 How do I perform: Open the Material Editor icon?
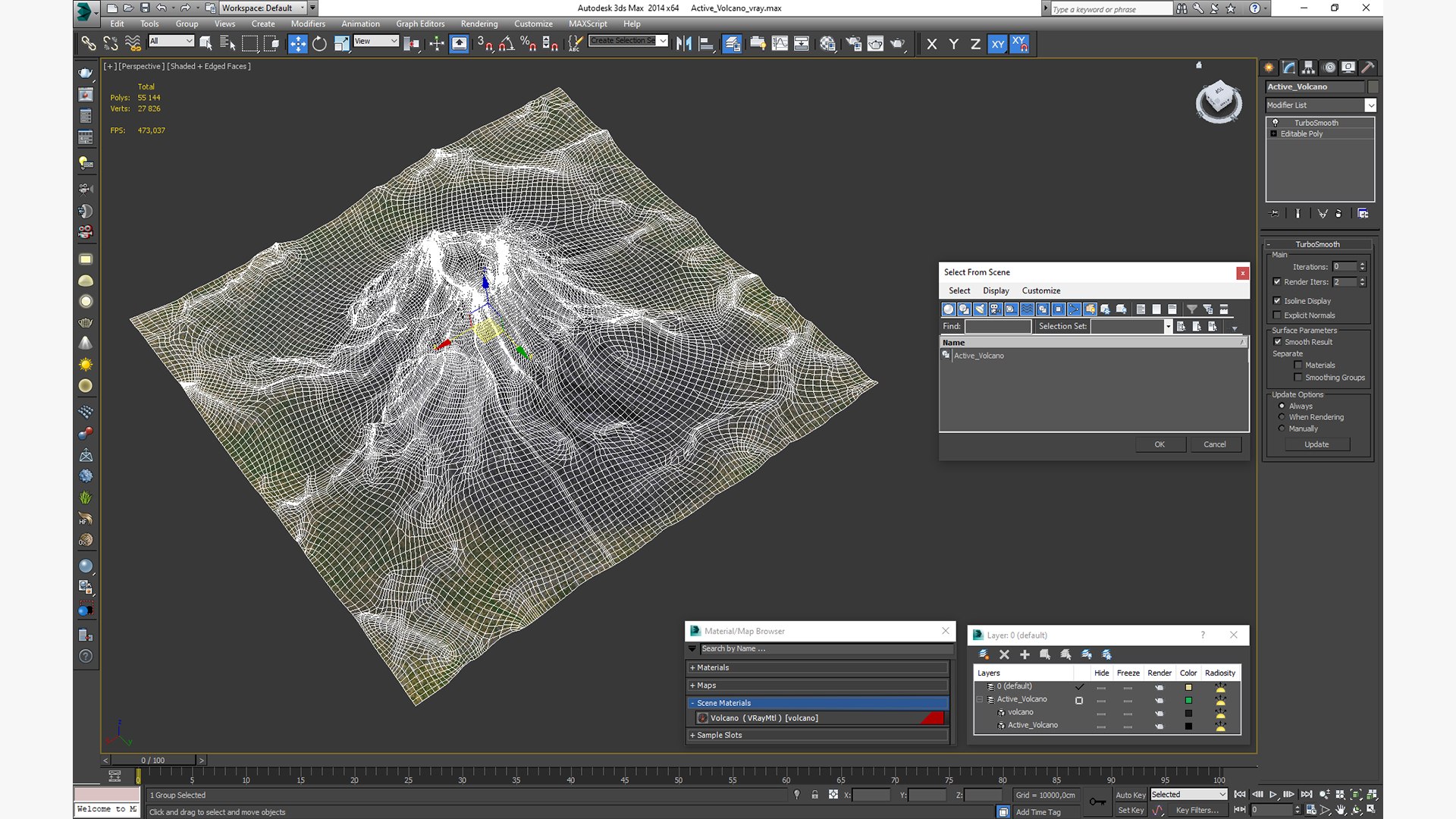pyautogui.click(x=827, y=44)
